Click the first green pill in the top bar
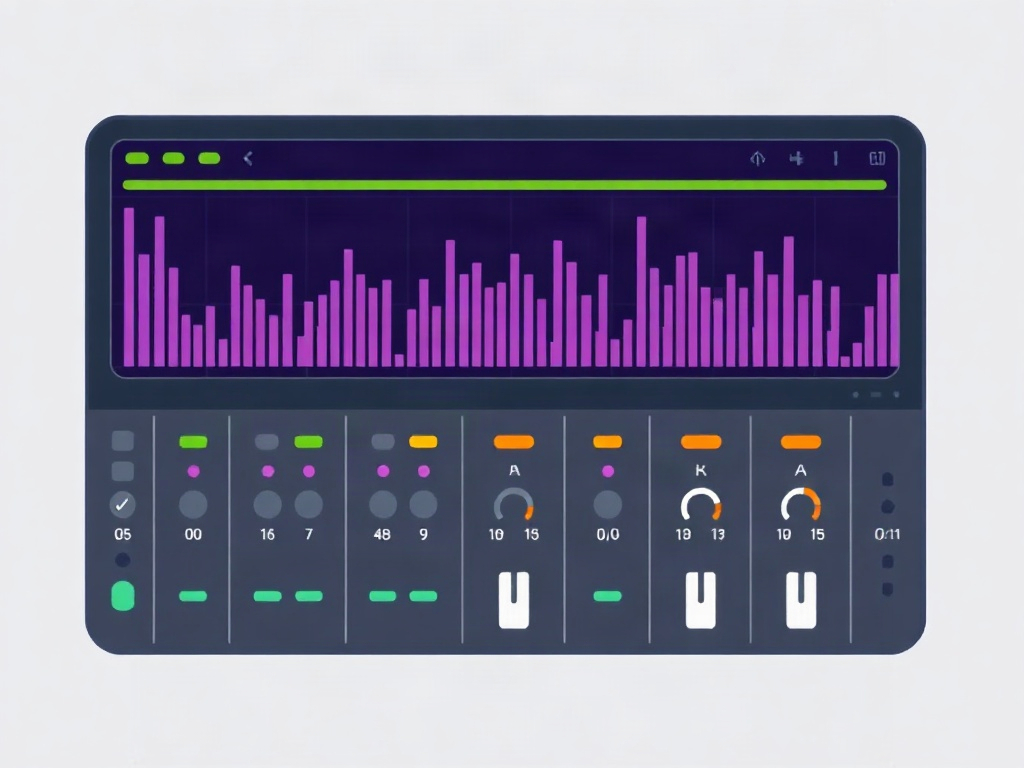The width and height of the screenshot is (1024, 768). 137,158
